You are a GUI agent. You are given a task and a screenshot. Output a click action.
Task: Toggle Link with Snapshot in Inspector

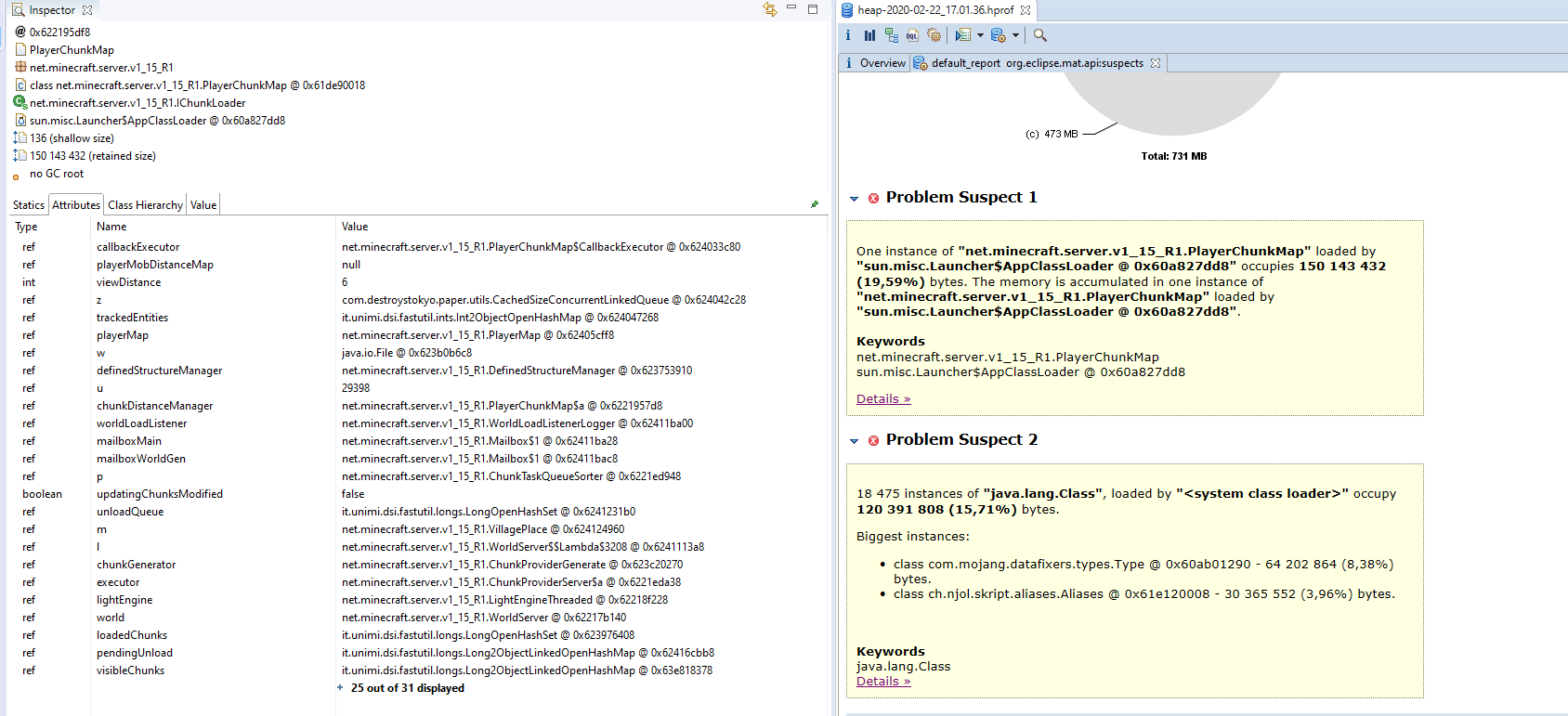[770, 9]
